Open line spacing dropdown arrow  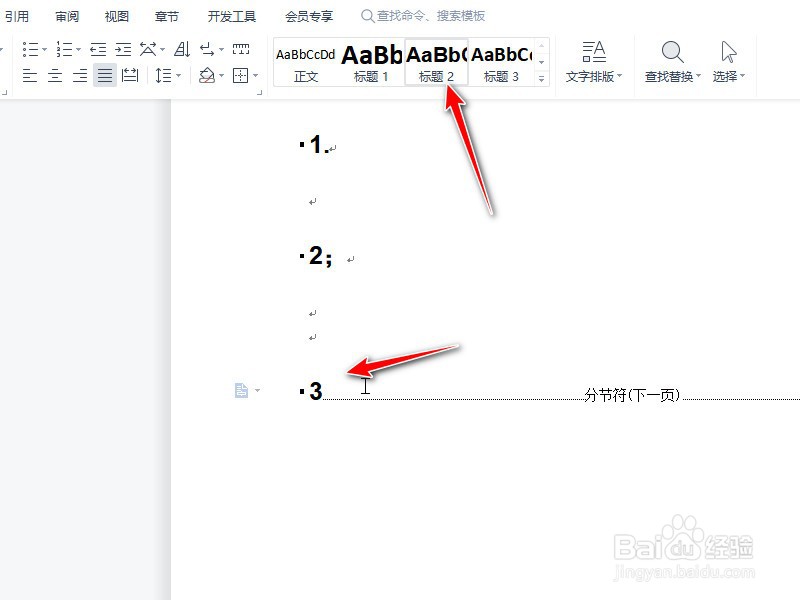[178, 76]
